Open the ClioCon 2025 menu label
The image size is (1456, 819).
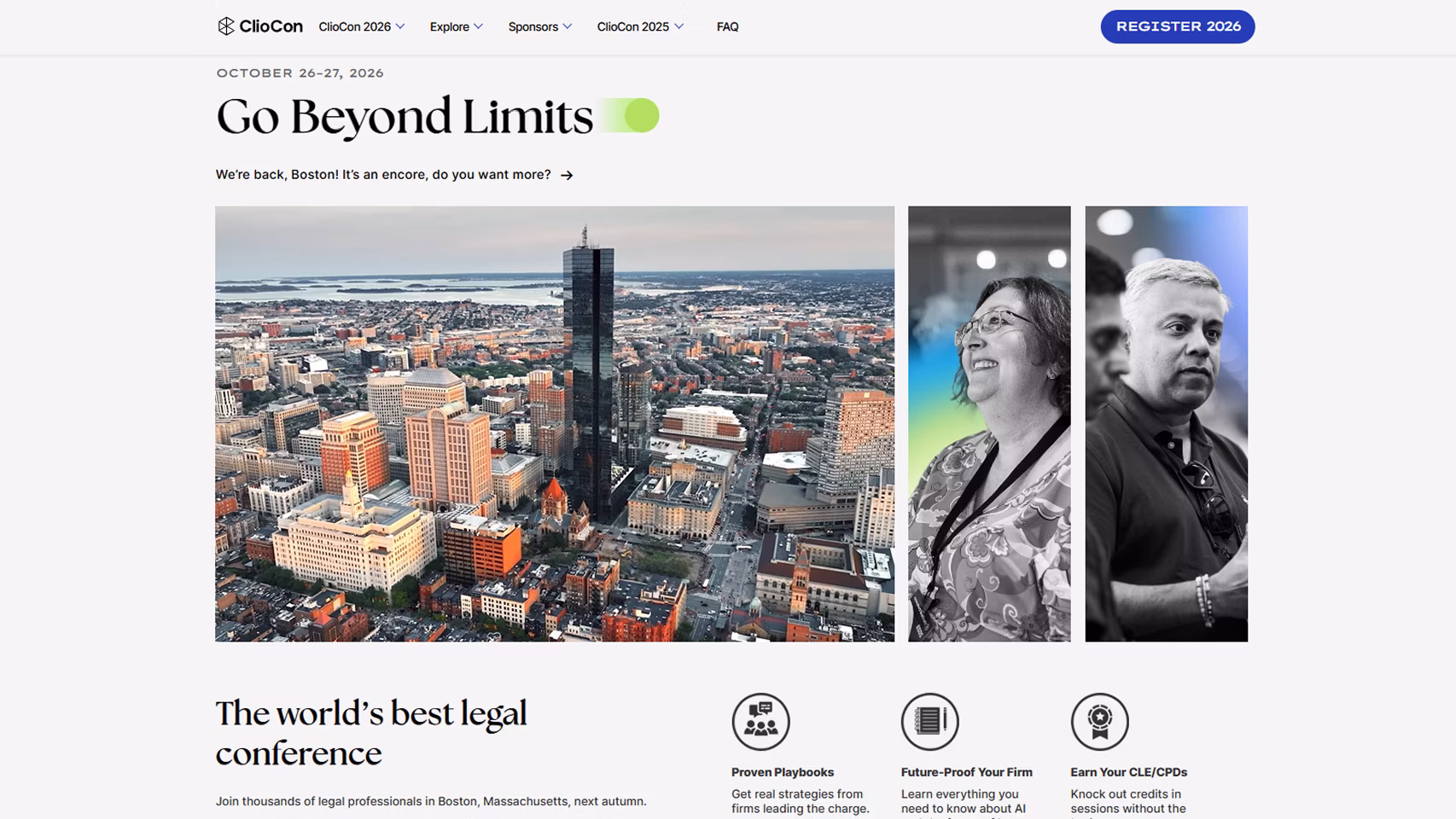(x=633, y=26)
